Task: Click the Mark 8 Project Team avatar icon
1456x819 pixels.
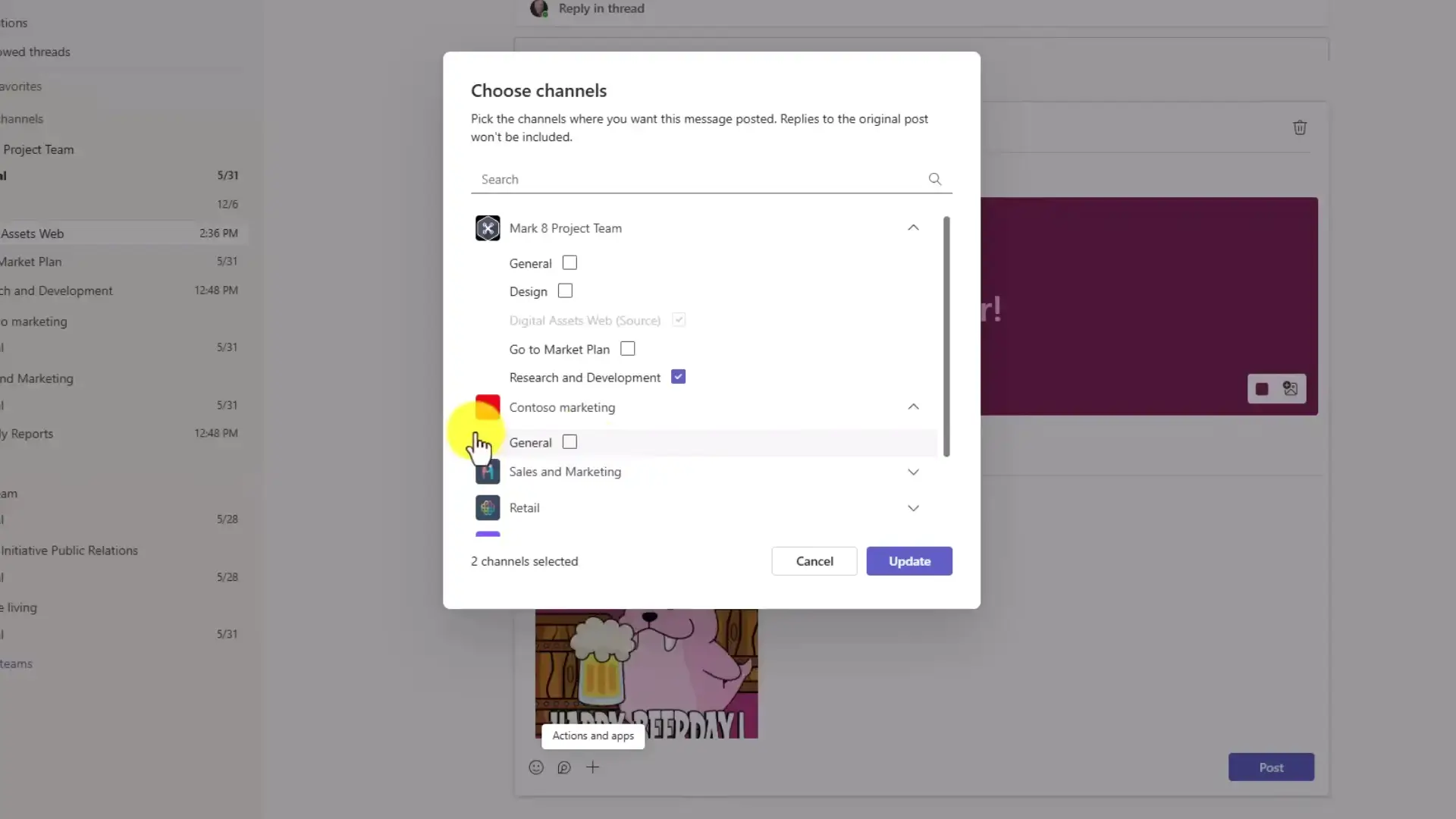Action: coord(488,228)
